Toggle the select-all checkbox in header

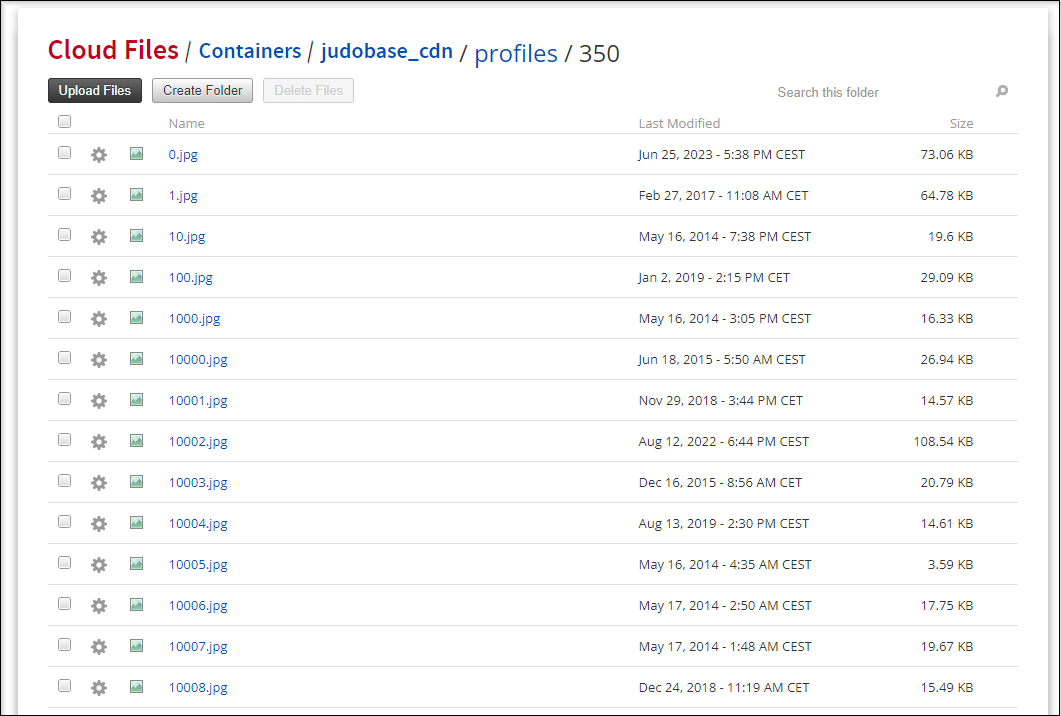click(65, 122)
